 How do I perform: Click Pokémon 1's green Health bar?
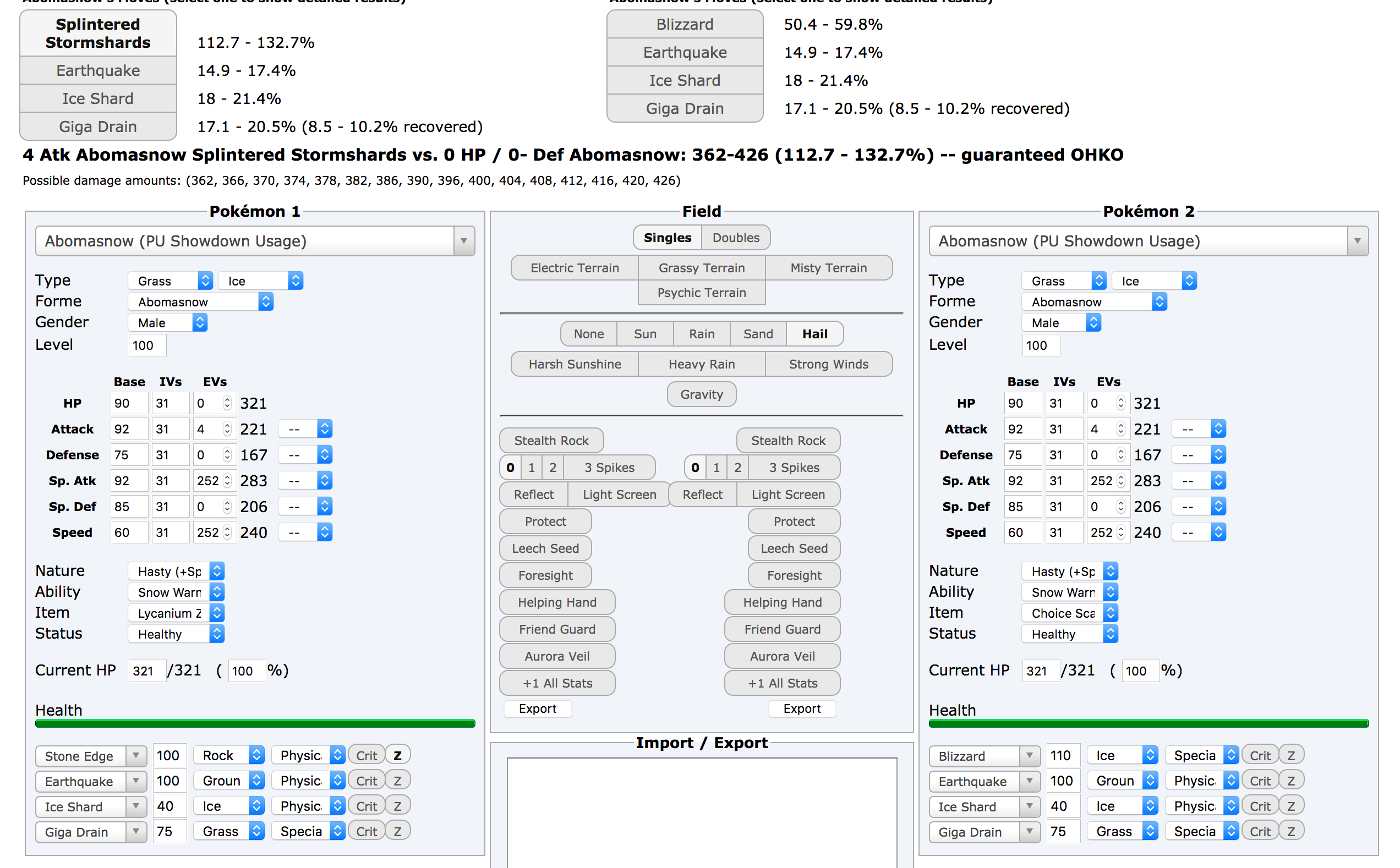point(255,723)
